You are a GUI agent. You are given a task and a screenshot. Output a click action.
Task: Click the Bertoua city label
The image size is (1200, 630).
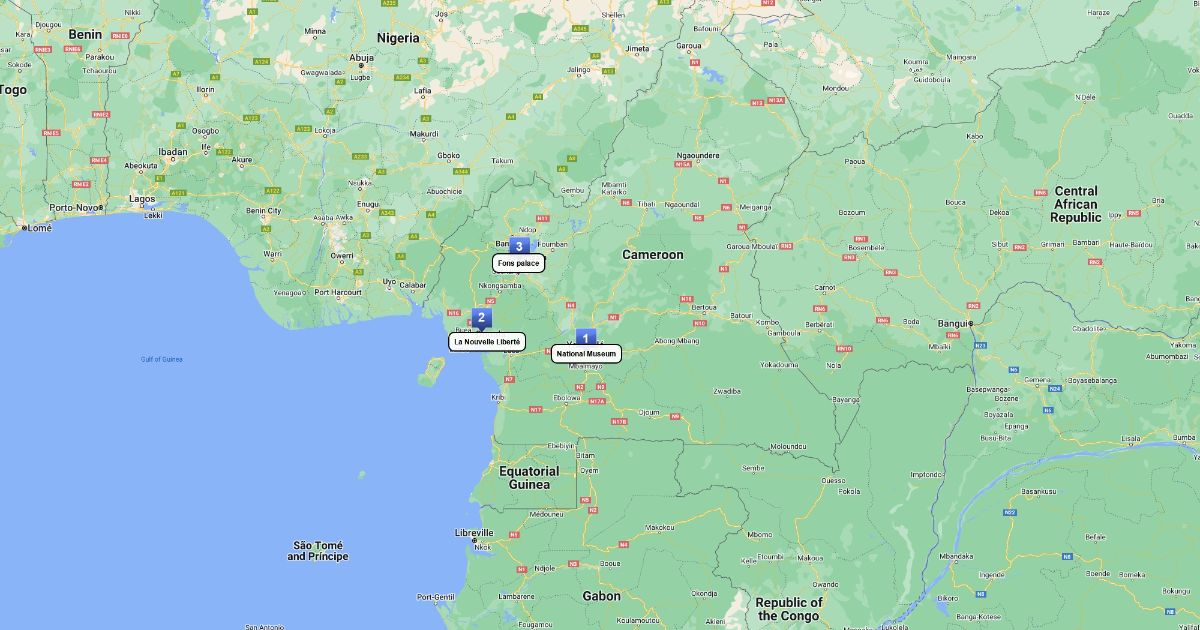704,307
